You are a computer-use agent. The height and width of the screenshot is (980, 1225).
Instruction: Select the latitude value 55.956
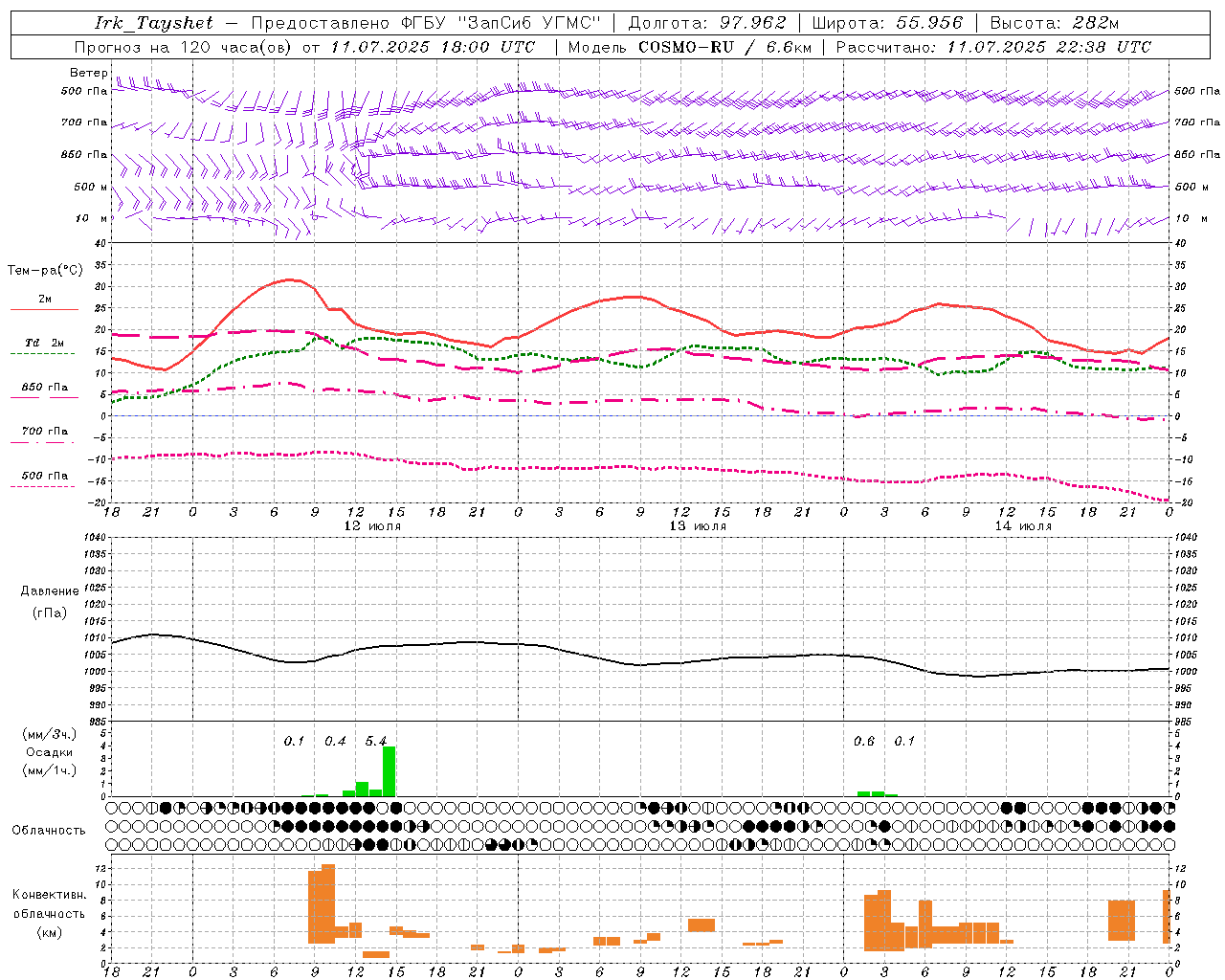(929, 23)
